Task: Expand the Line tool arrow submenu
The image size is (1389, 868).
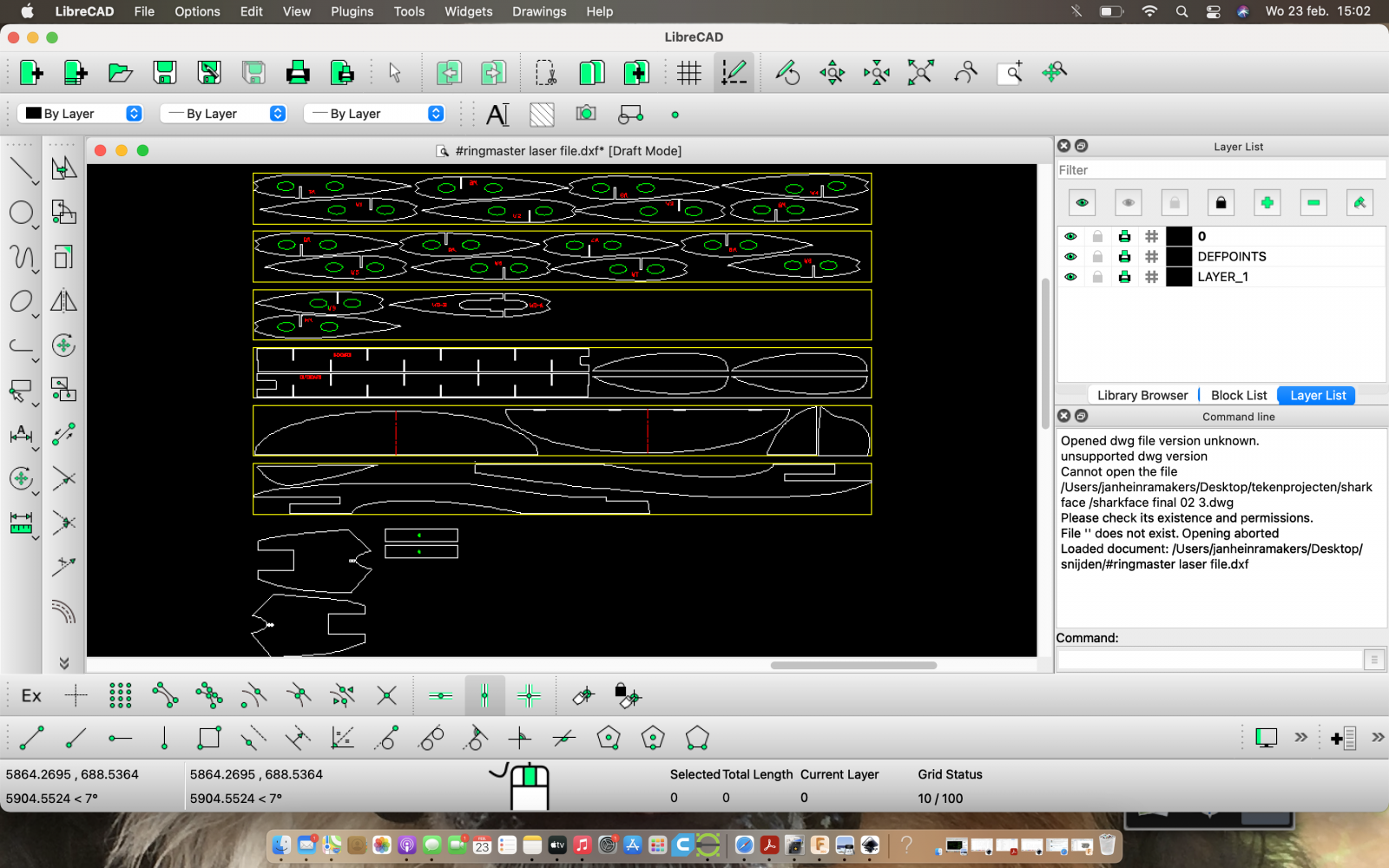Action: pos(36,183)
